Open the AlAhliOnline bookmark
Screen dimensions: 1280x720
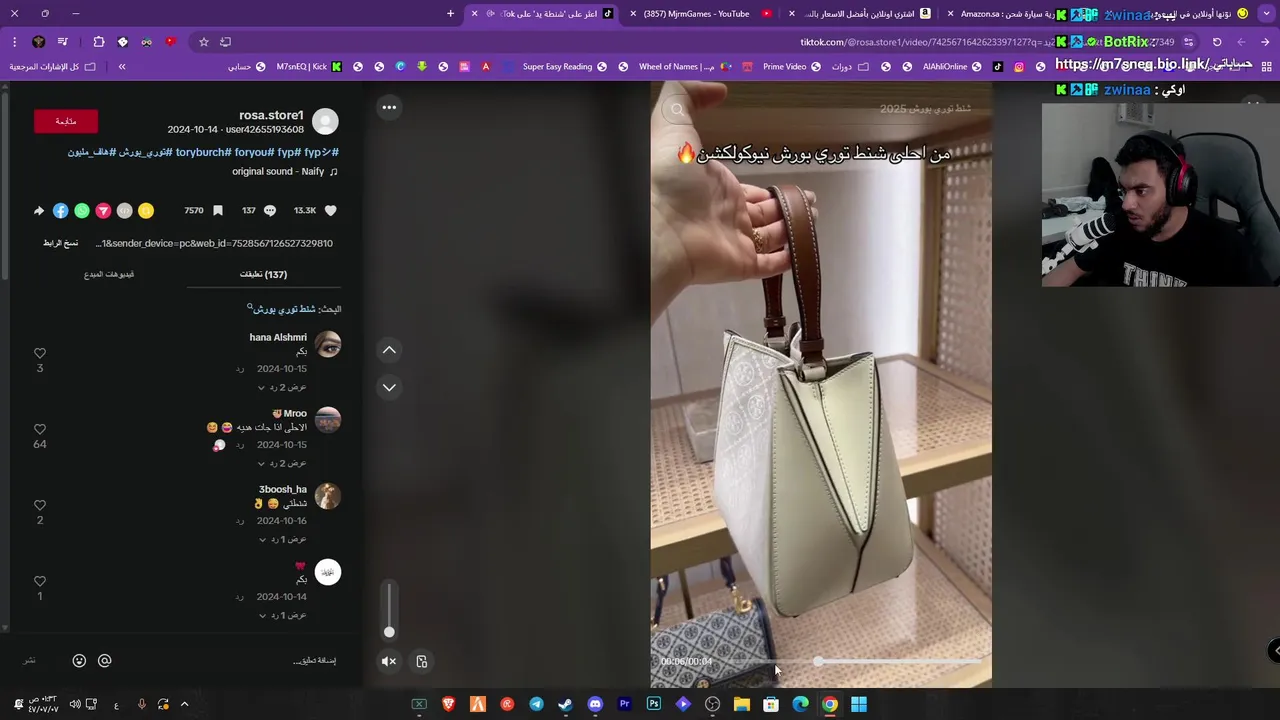[951, 67]
